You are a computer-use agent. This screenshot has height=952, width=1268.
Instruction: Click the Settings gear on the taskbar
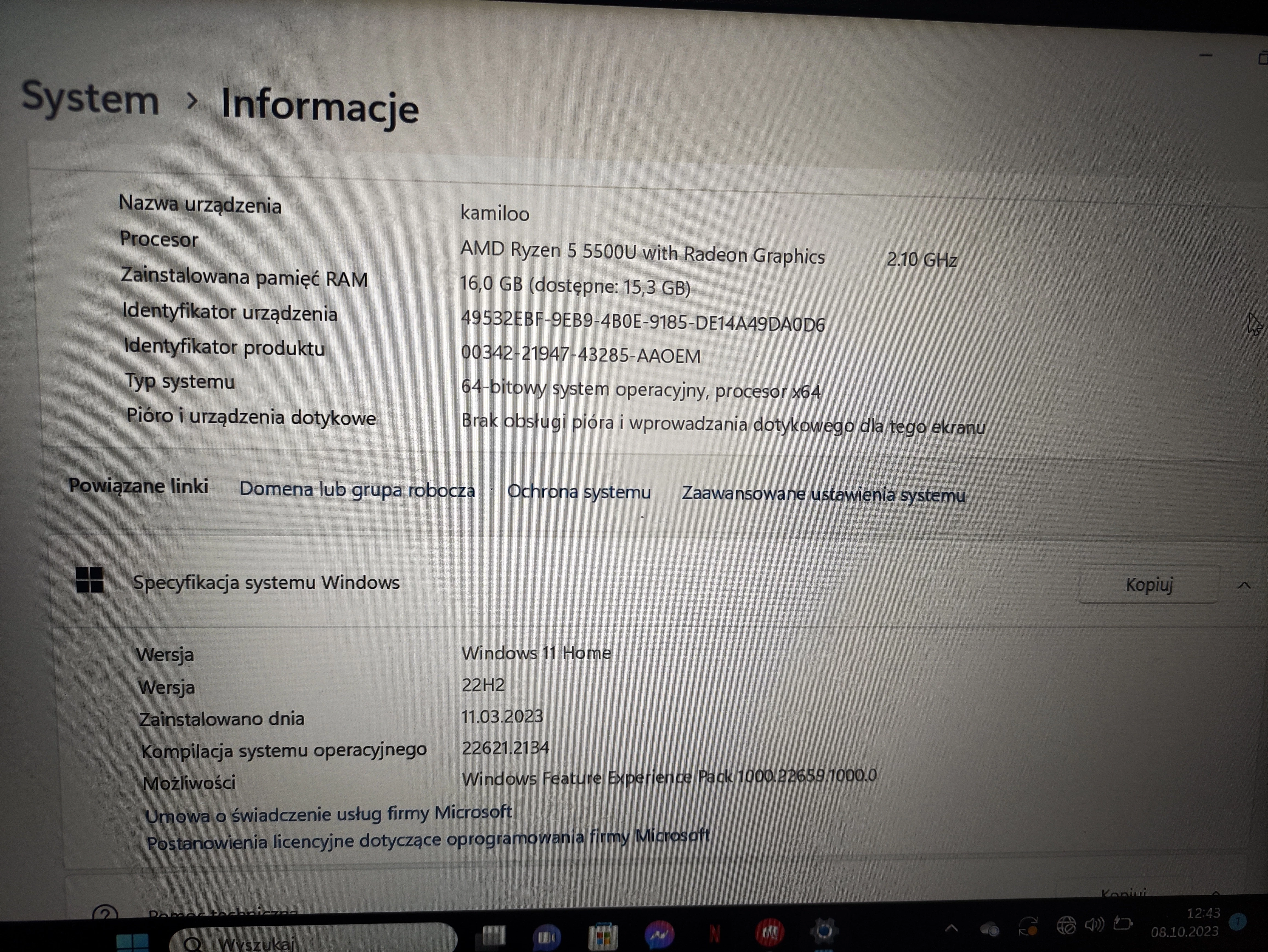[824, 931]
